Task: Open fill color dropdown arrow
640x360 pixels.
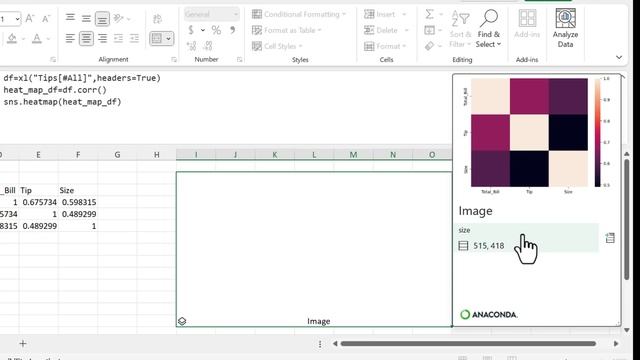Action: pos(23,39)
